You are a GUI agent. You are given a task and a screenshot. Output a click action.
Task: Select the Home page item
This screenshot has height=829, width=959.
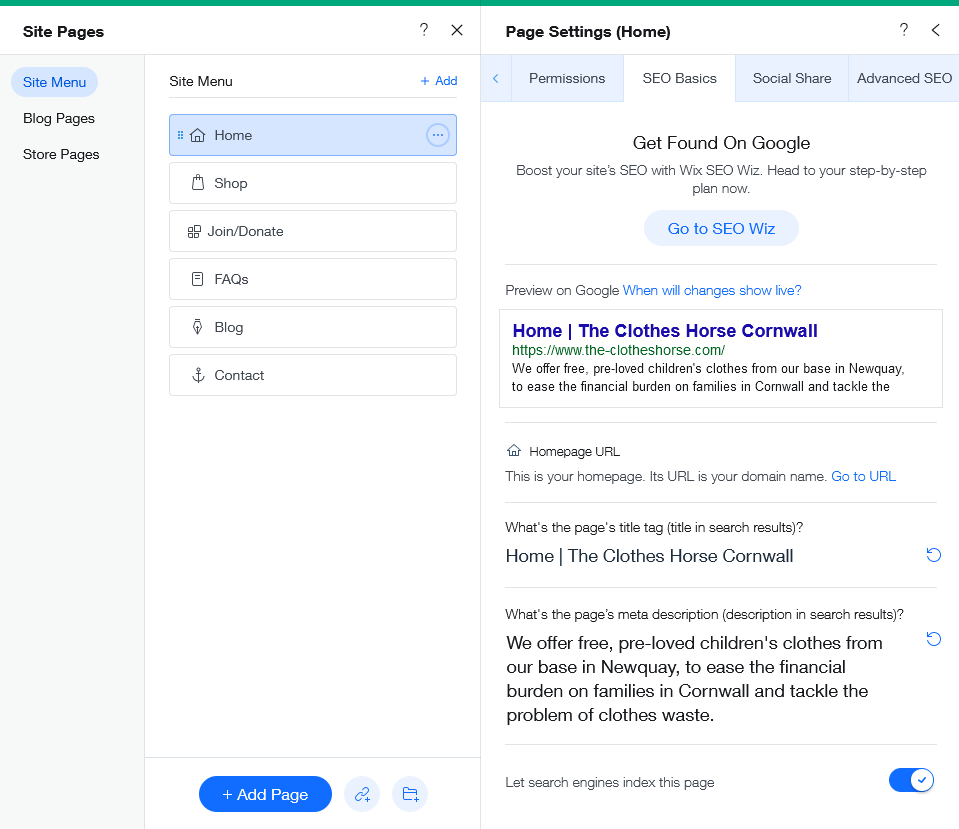(x=313, y=135)
